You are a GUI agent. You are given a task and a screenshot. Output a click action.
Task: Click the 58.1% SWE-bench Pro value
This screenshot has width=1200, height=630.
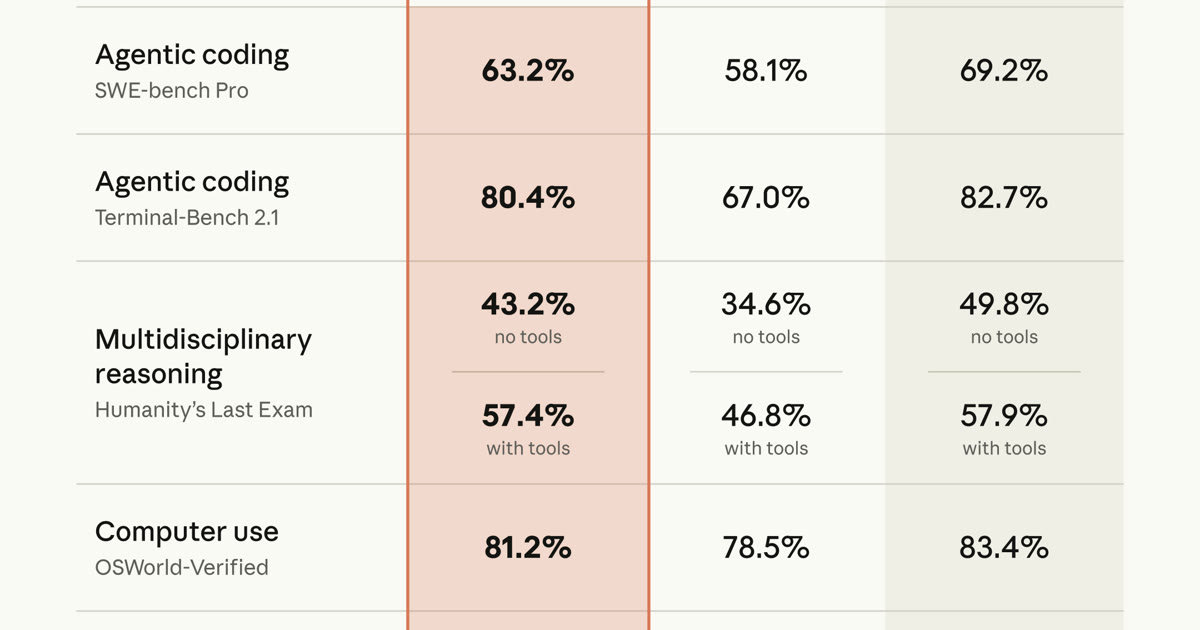(766, 71)
